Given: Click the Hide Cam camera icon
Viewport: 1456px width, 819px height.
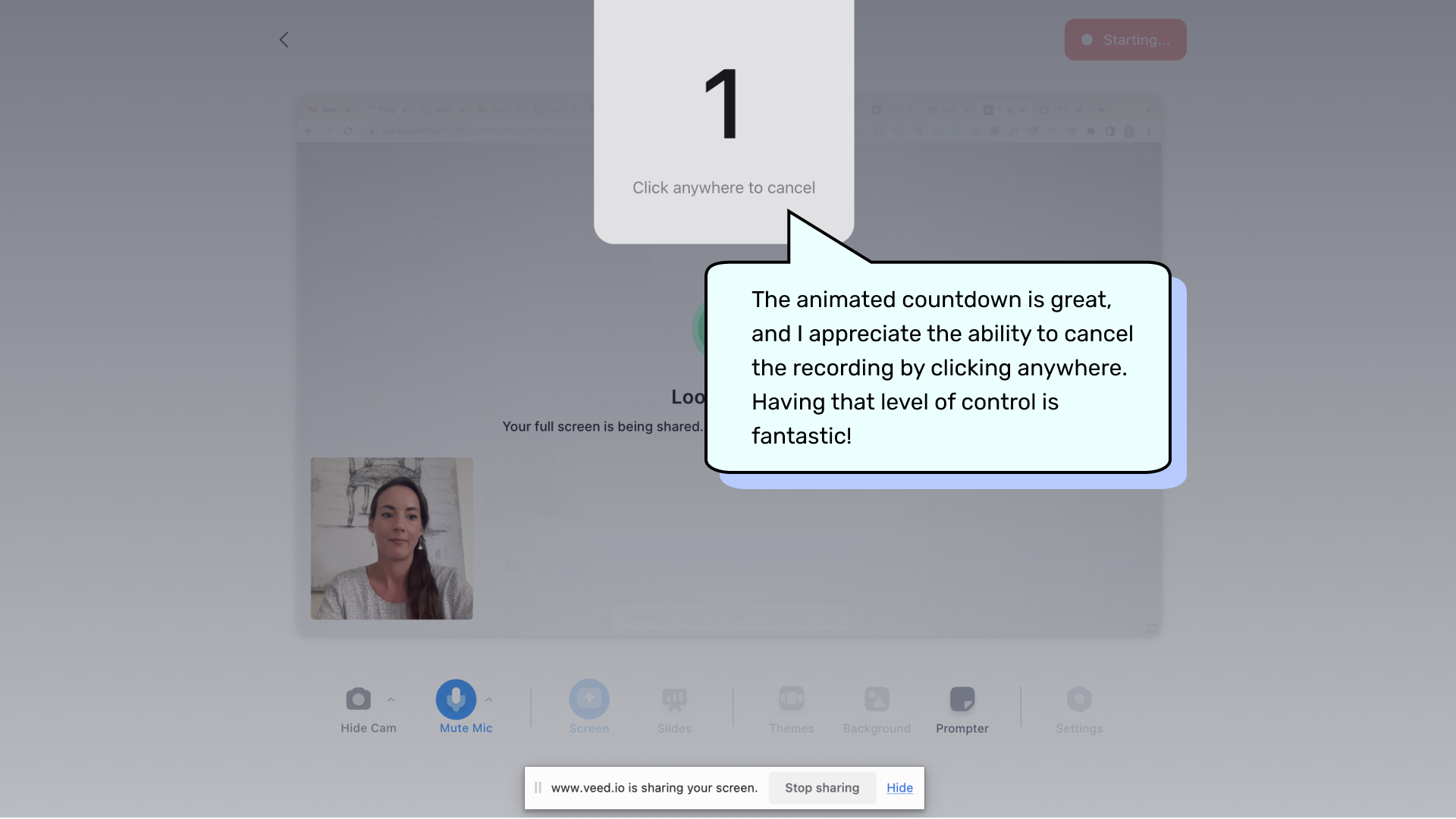Looking at the screenshot, I should [x=358, y=698].
